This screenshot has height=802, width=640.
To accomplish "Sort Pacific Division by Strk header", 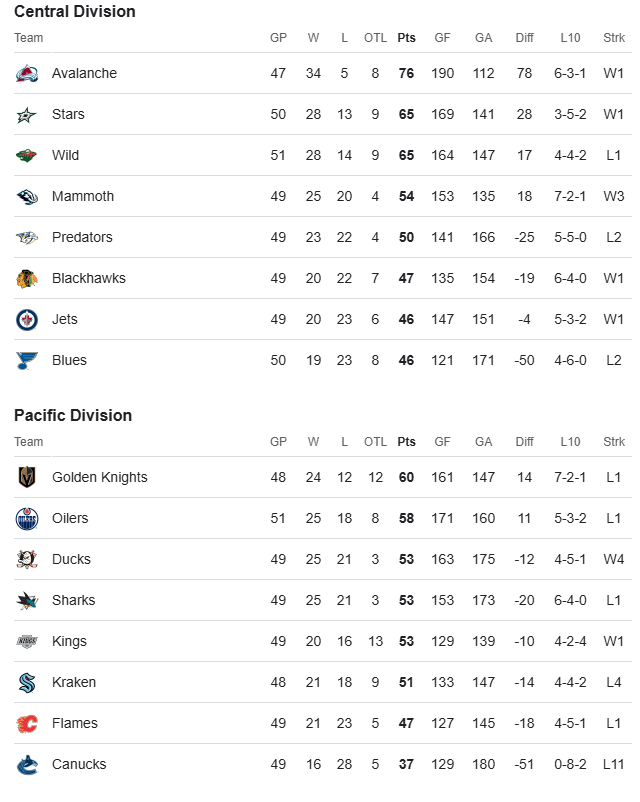I will pos(614,441).
